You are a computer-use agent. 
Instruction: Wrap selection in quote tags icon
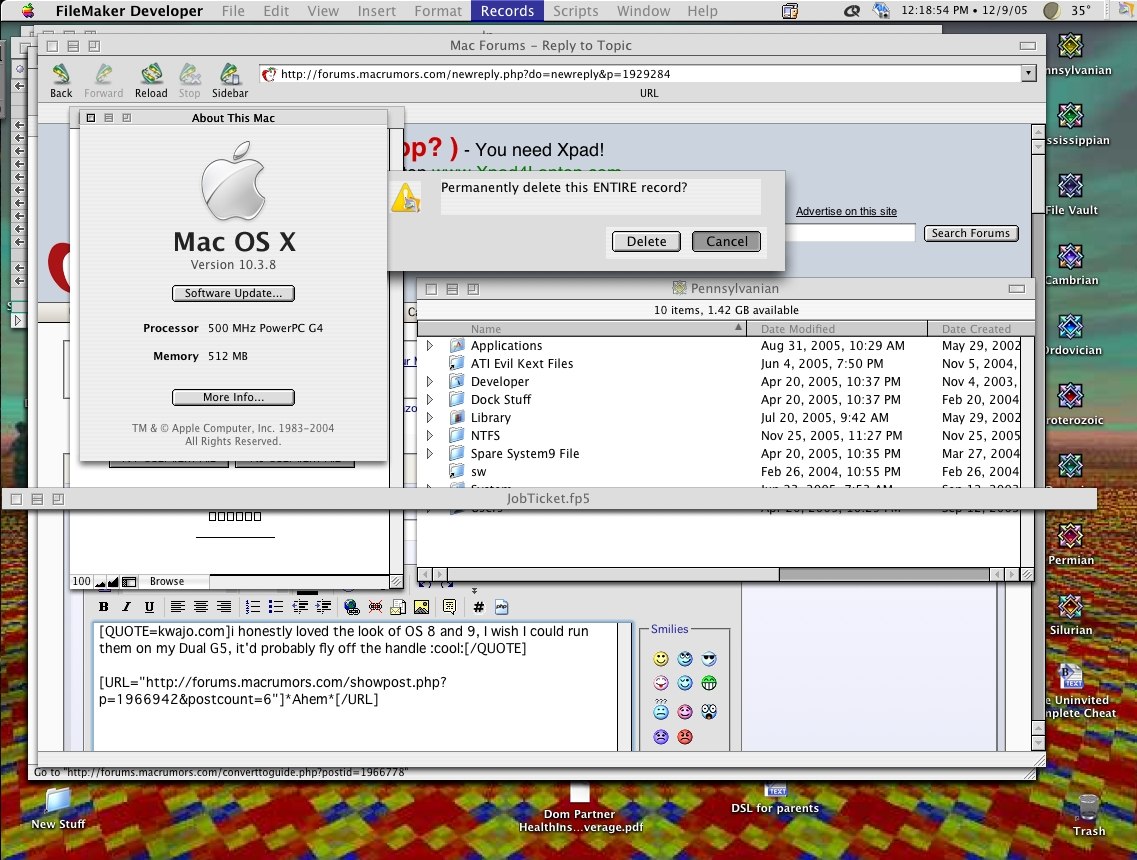pyautogui.click(x=450, y=607)
